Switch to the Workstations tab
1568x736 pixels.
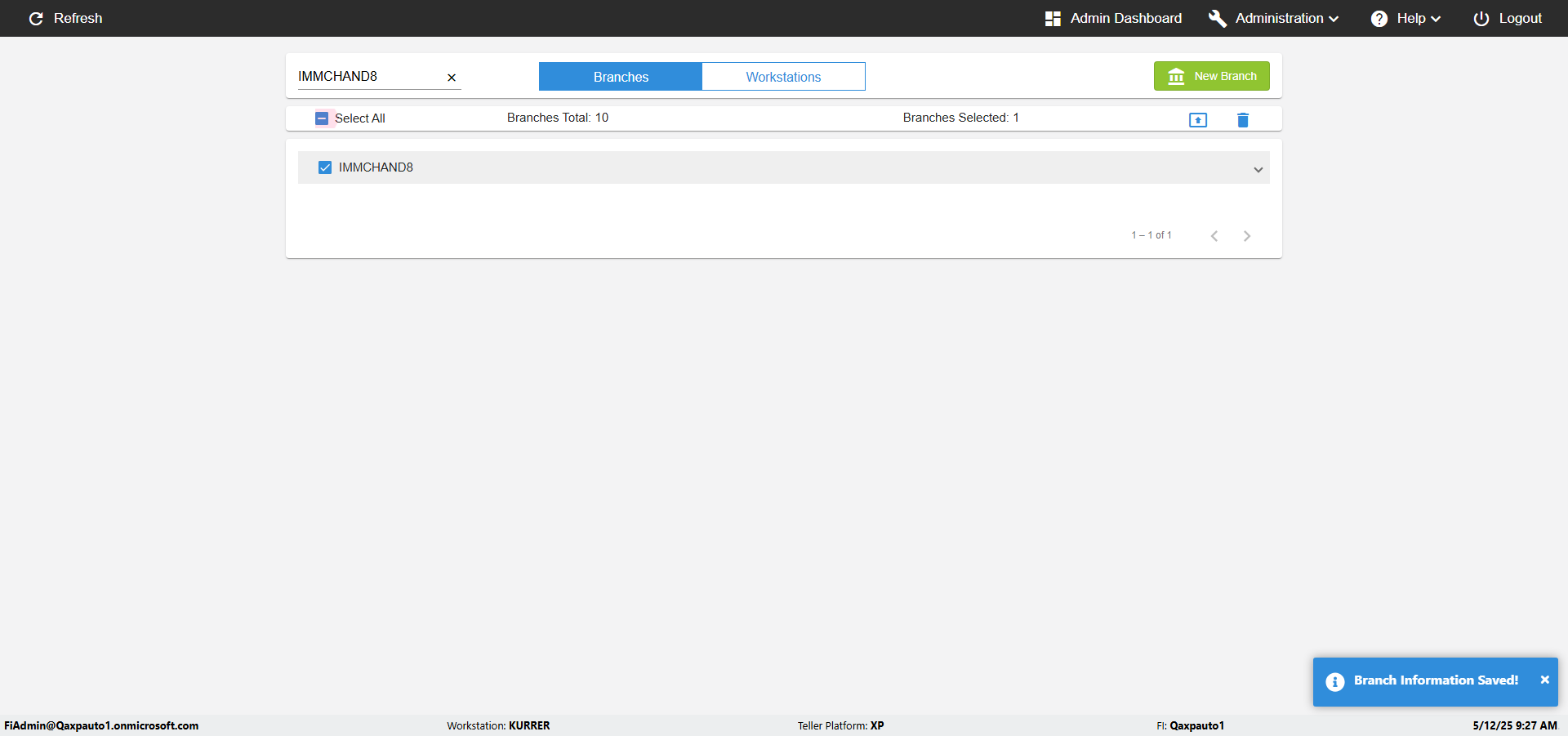tap(783, 77)
